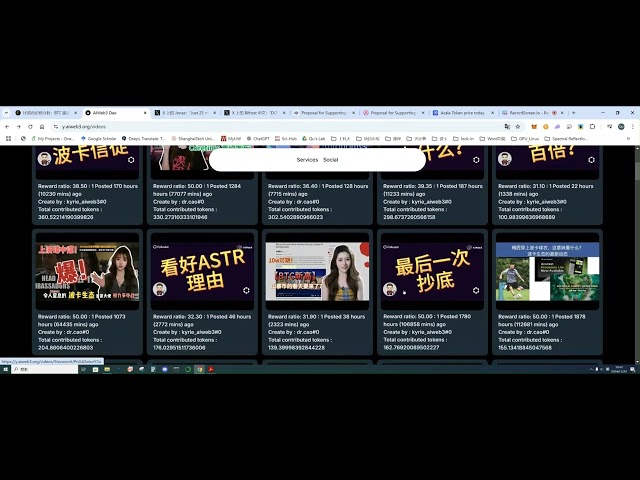Click token value 204.8906400226803
The height and width of the screenshot is (480, 640).
point(65,348)
